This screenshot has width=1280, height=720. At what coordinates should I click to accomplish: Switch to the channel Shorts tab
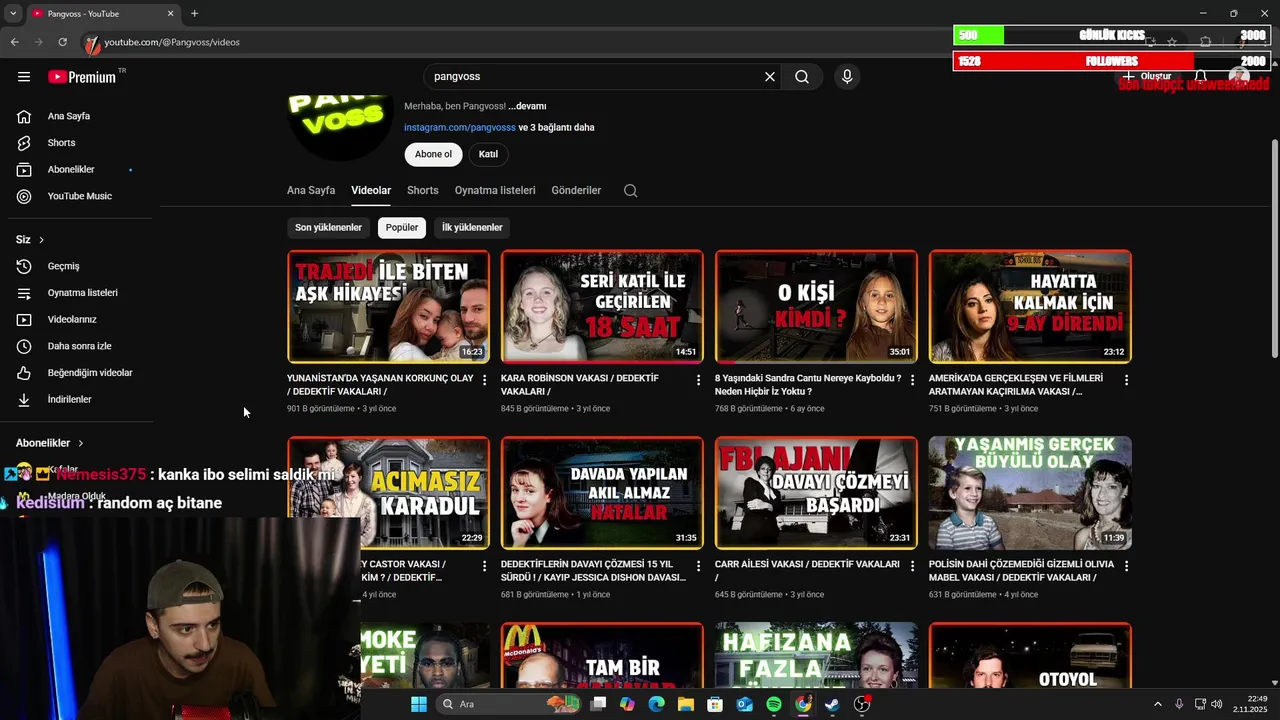click(423, 190)
